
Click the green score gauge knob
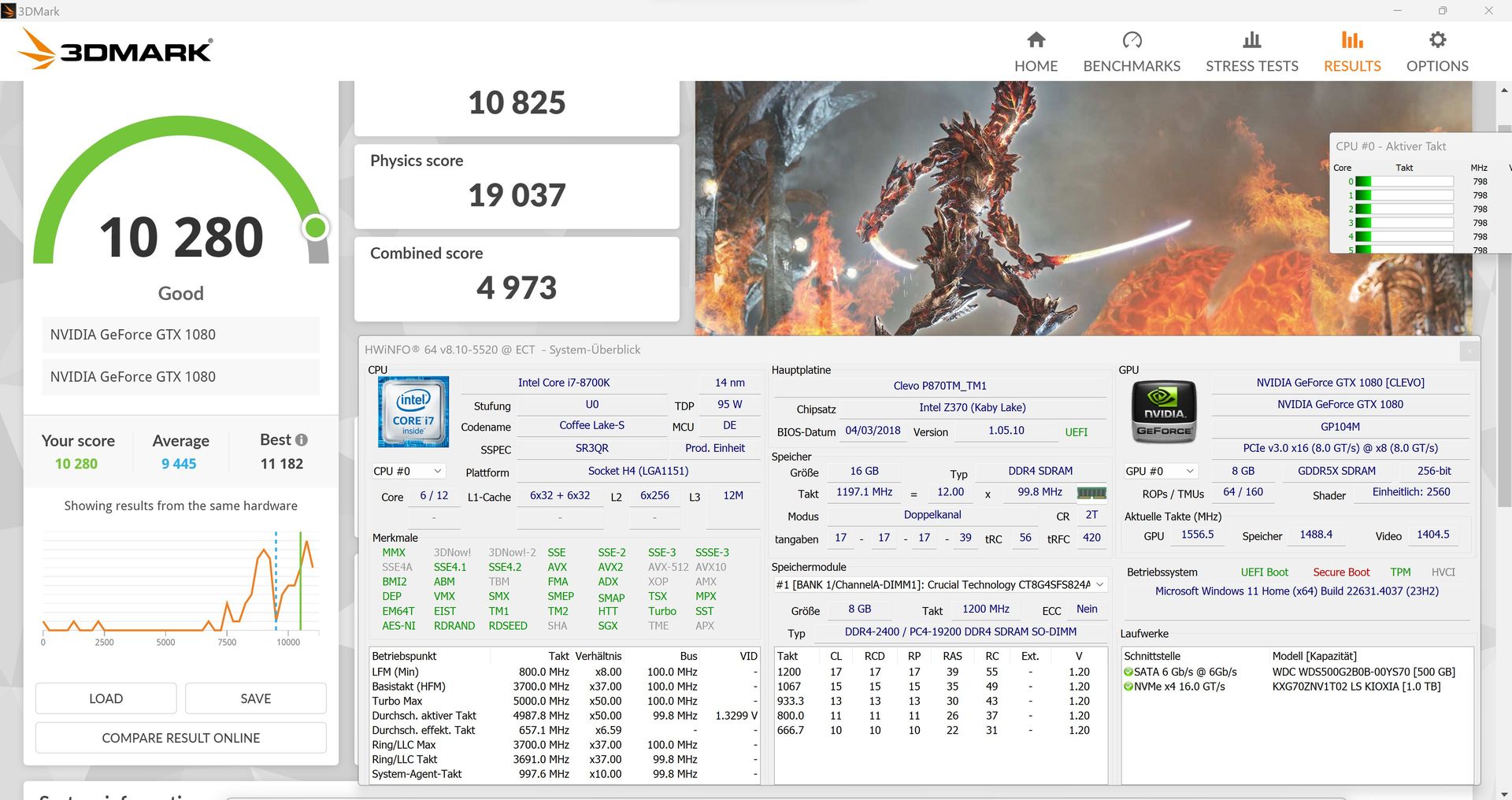(x=316, y=228)
